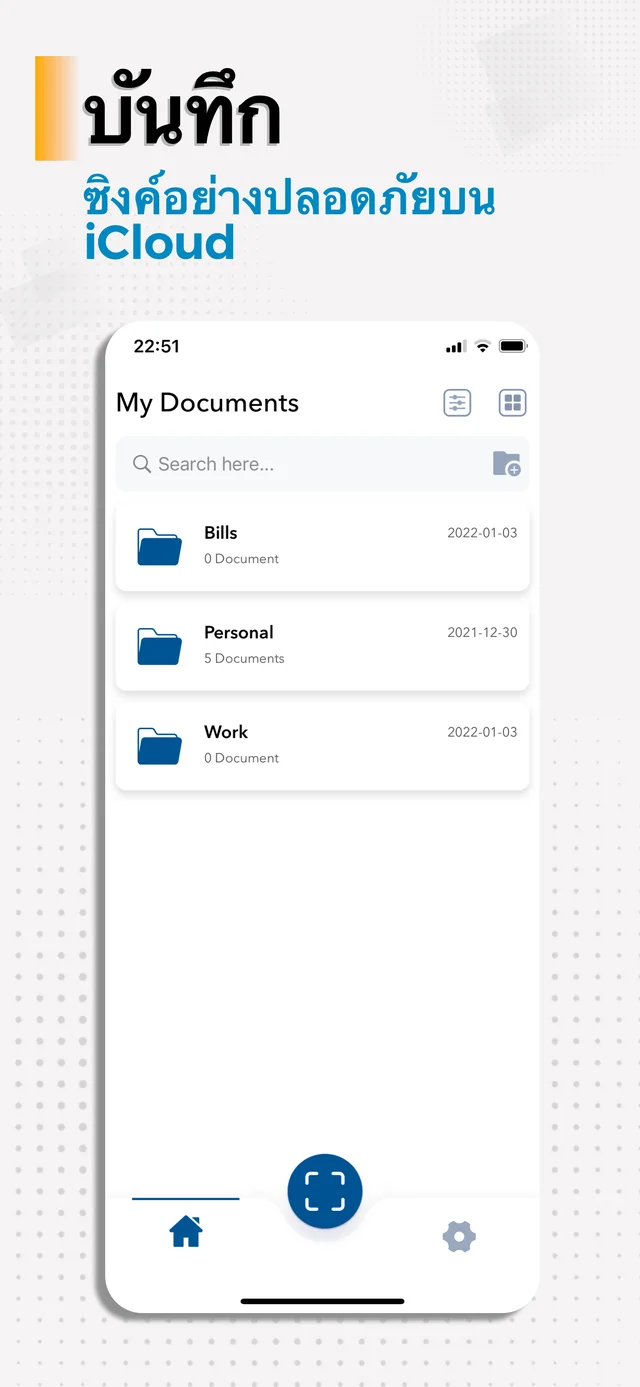
Task: Tap the battery indicator in status bar
Action: [513, 346]
